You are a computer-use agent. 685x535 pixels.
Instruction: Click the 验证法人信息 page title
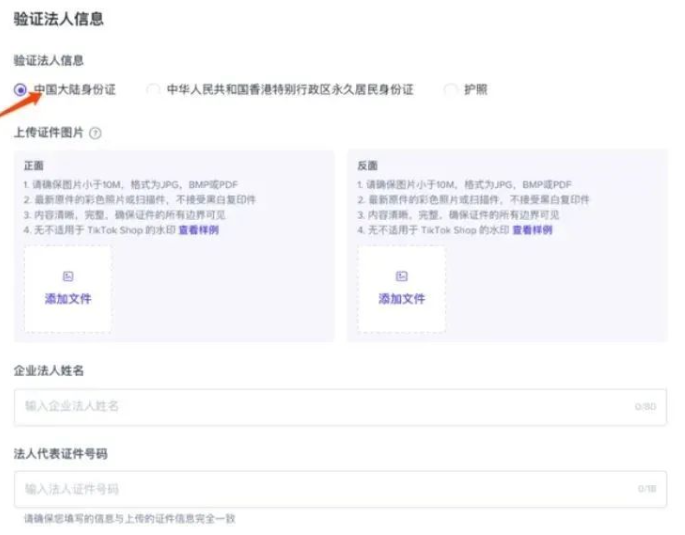tap(58, 19)
